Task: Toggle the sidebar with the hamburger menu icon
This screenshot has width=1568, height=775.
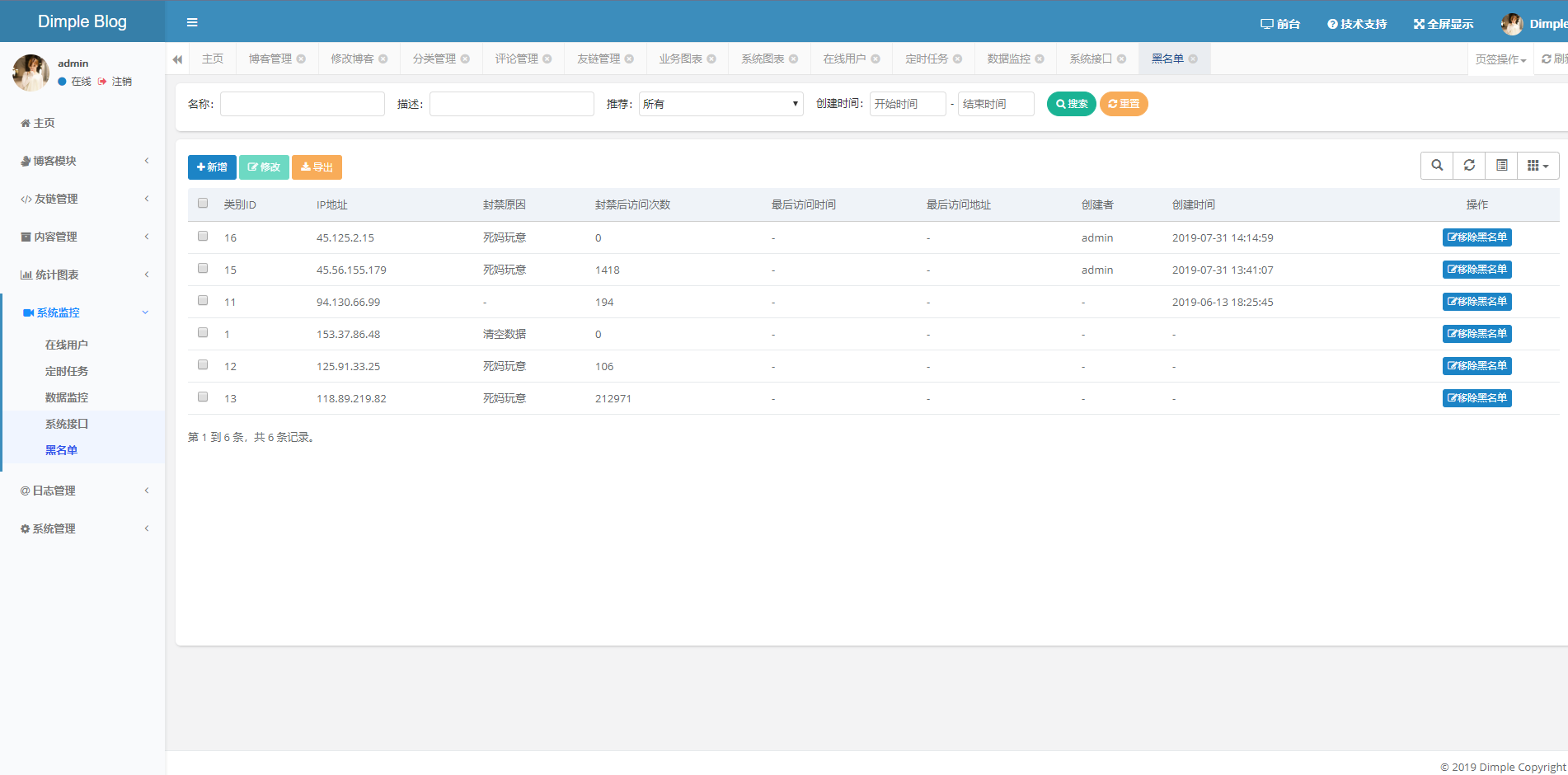Action: (192, 22)
